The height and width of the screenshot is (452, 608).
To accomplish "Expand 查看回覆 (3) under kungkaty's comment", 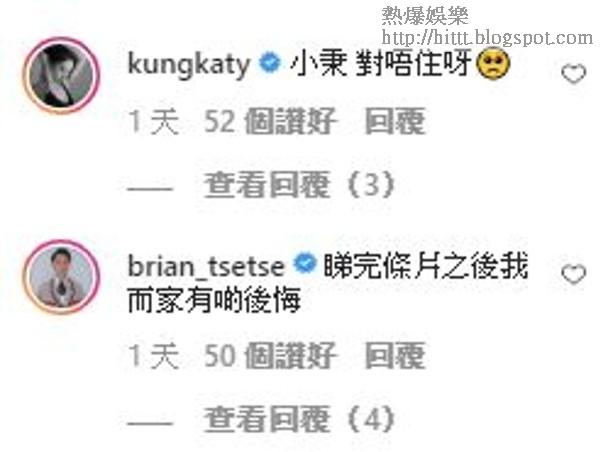I will [300, 185].
